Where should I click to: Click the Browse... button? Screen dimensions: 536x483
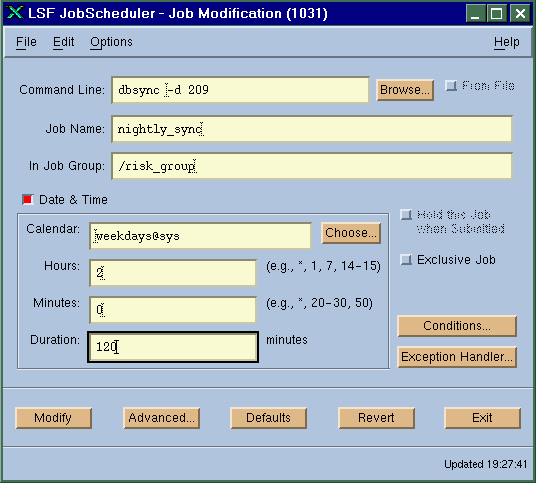tap(405, 90)
